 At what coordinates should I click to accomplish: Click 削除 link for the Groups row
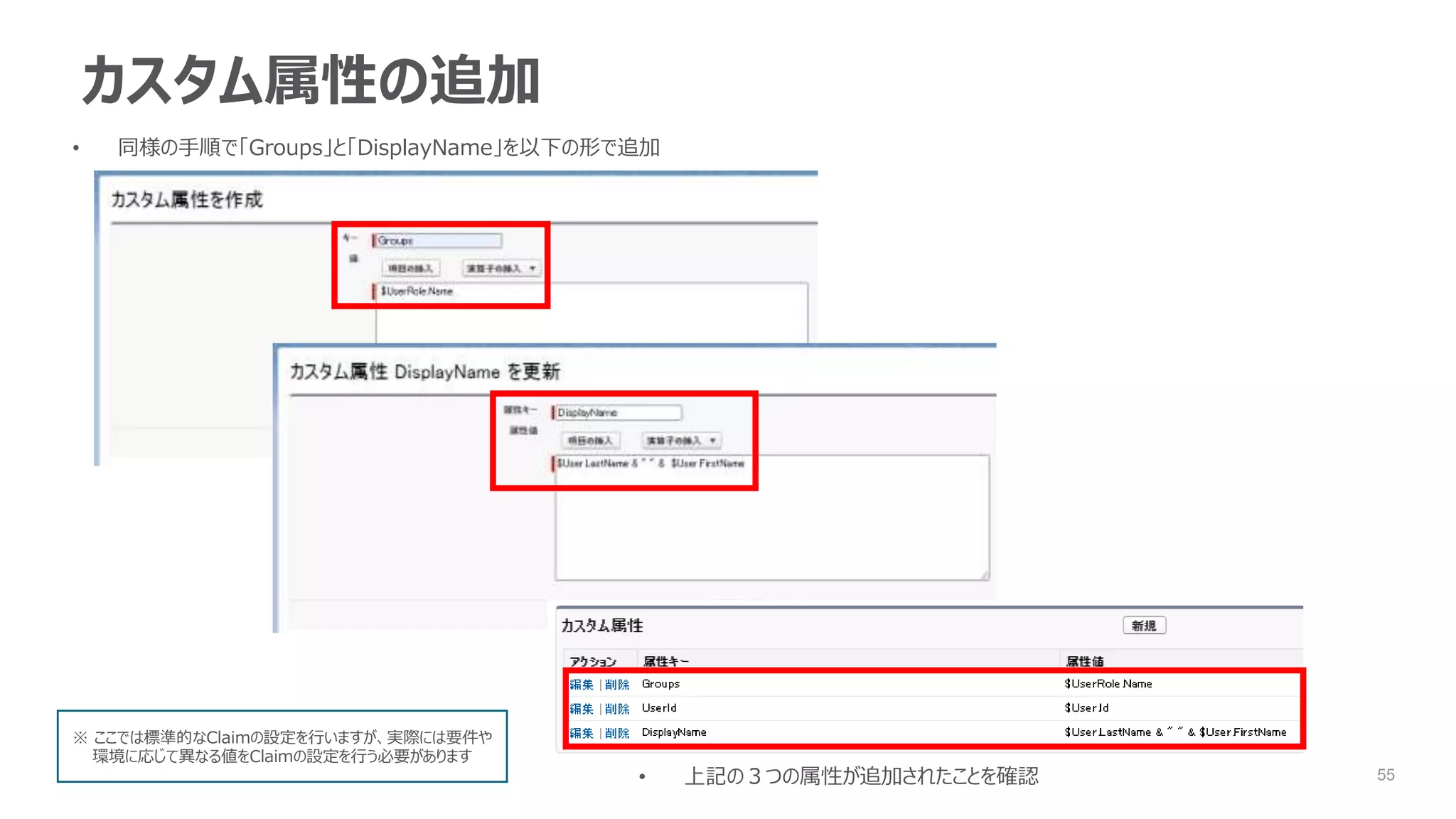tap(617, 684)
